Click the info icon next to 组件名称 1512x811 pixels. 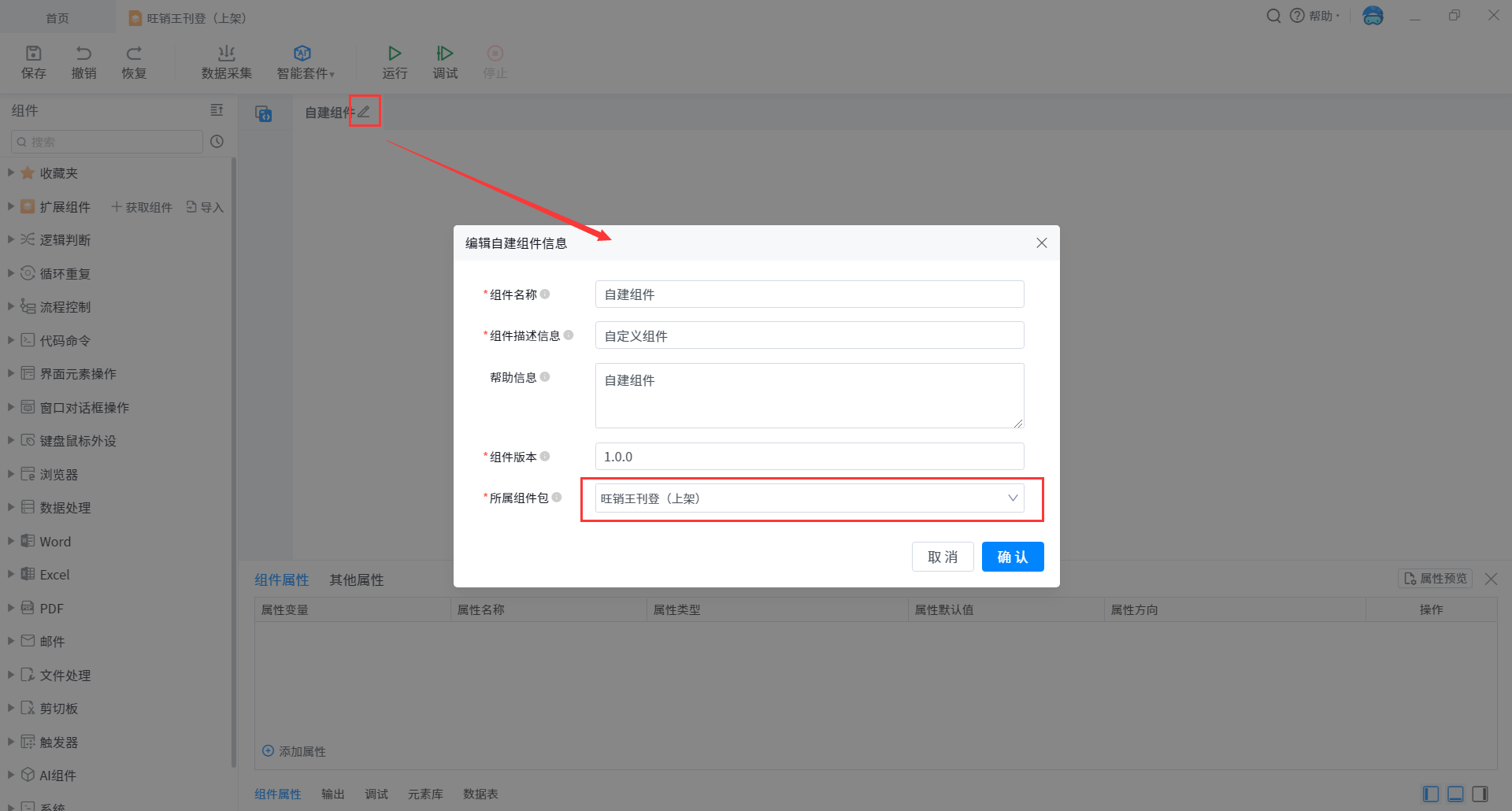545,294
